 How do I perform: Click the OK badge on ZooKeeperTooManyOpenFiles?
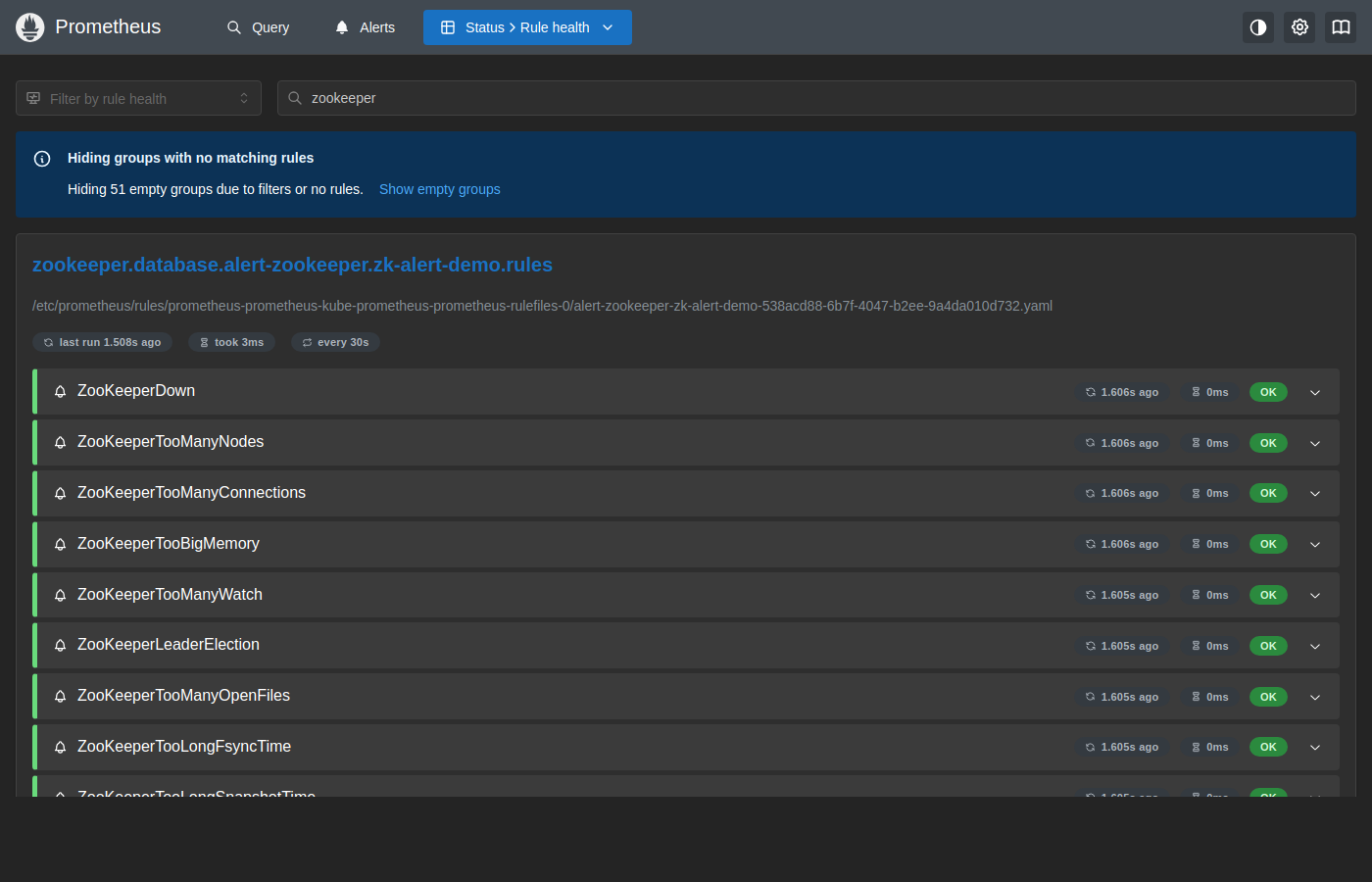[x=1268, y=697]
